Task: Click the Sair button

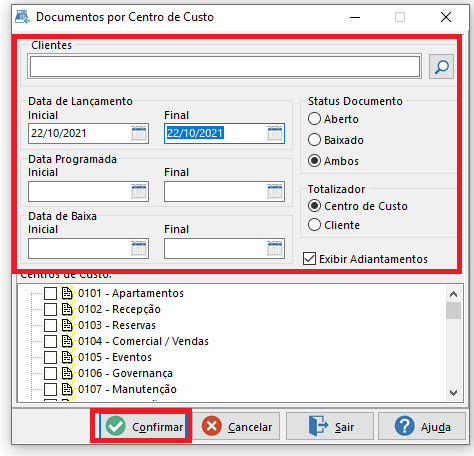Action: tap(330, 426)
